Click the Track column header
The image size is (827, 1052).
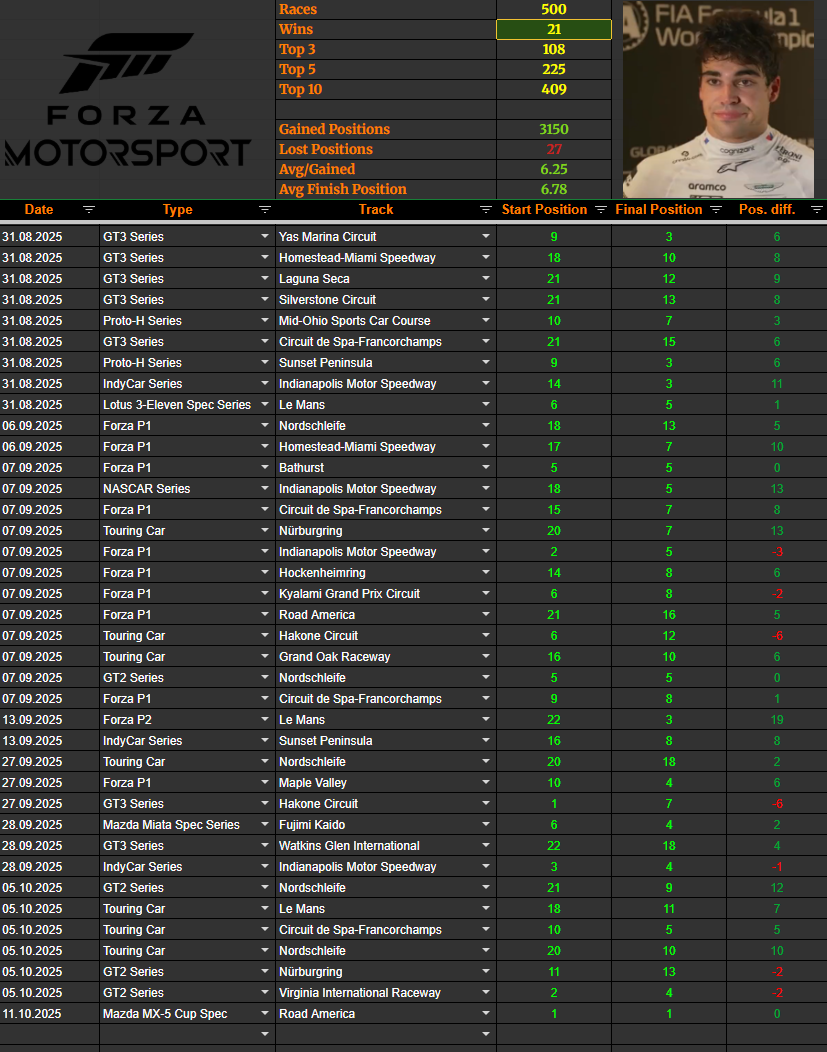[376, 209]
